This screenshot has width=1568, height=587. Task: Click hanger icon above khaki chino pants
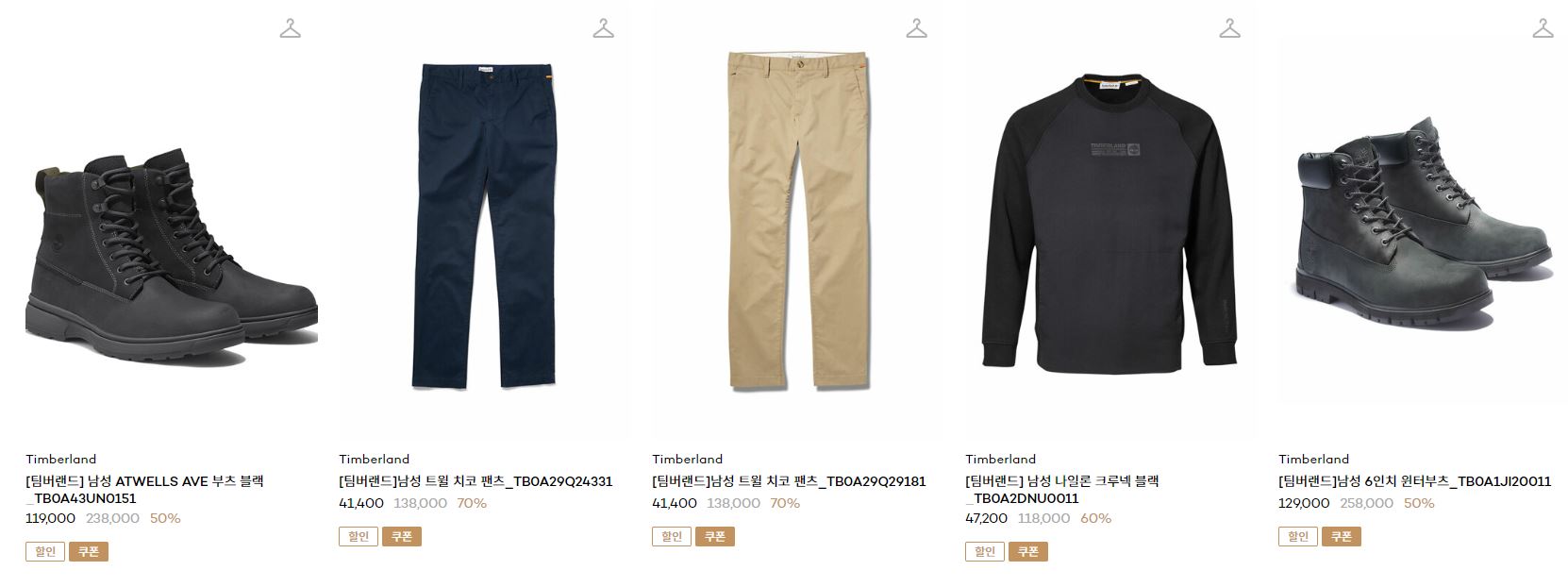click(916, 28)
